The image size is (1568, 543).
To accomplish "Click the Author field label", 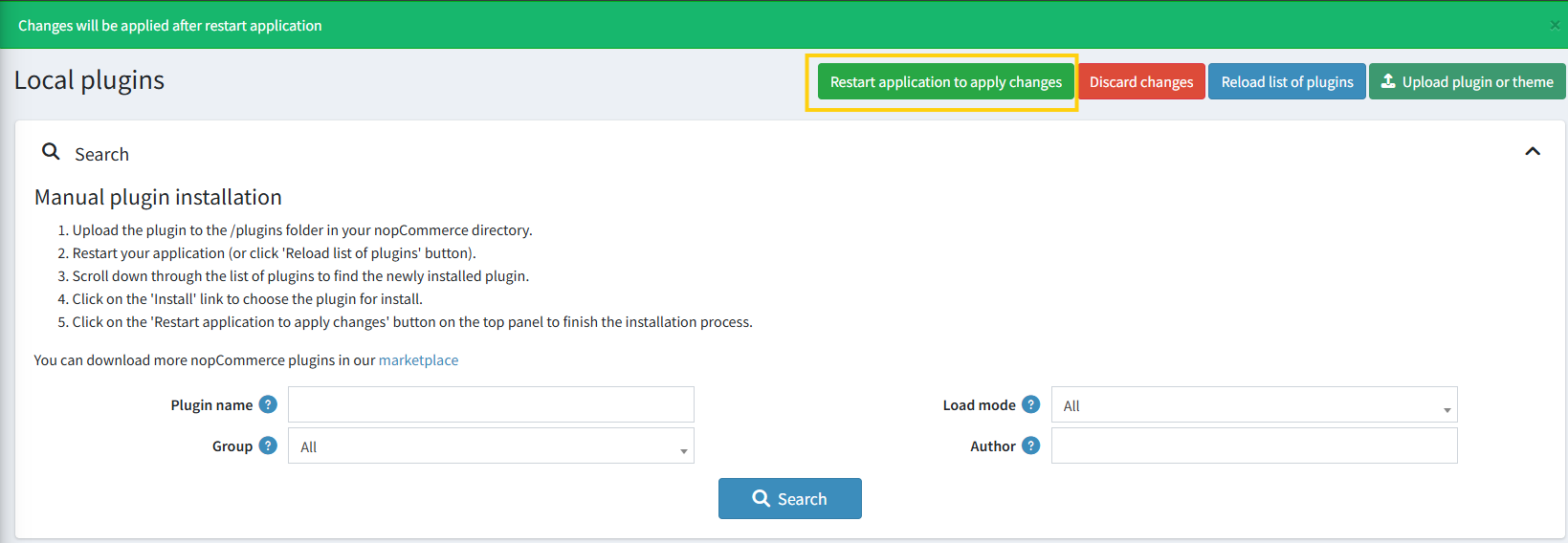I will [x=992, y=446].
